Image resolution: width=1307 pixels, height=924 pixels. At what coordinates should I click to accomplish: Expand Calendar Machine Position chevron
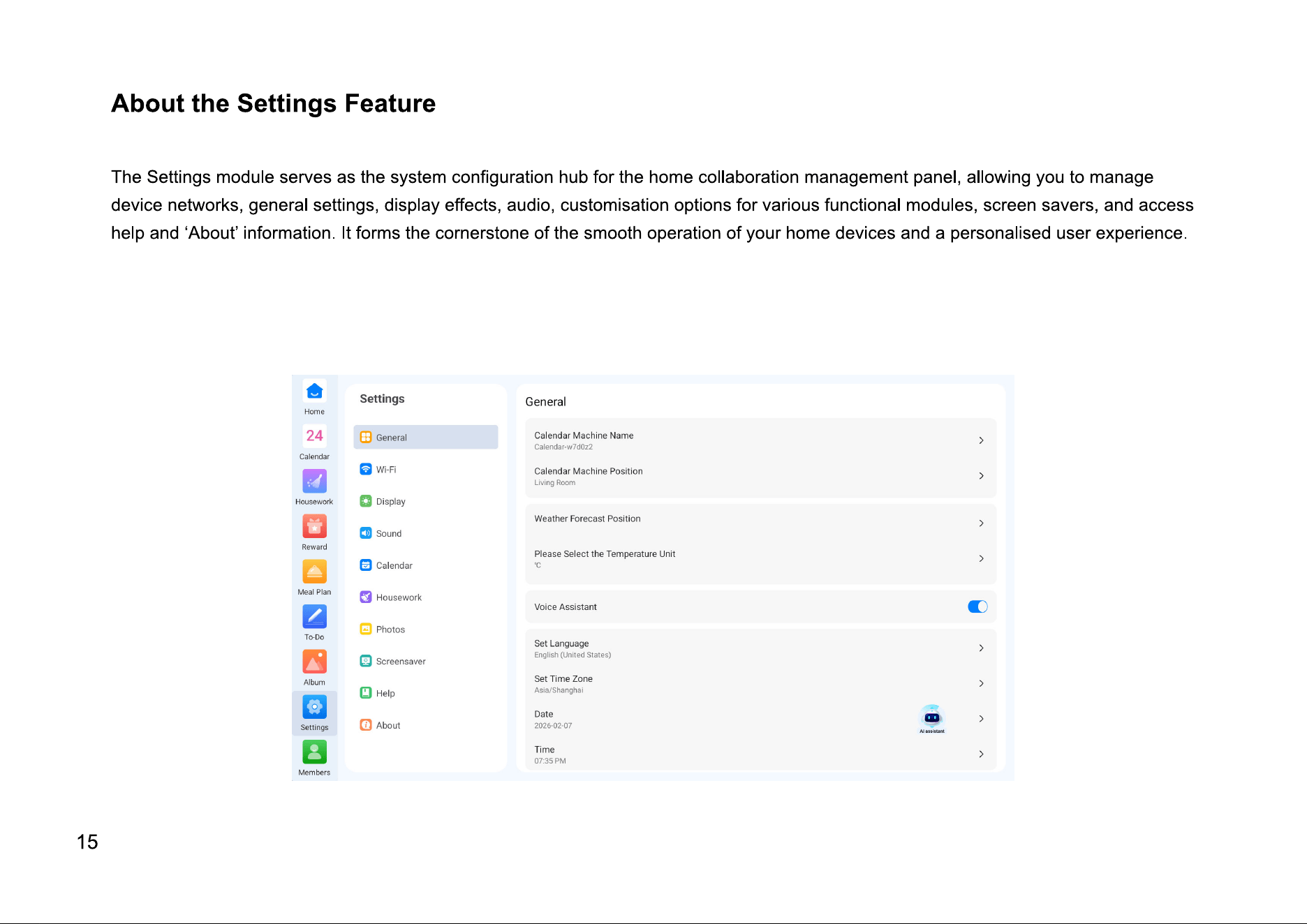point(981,476)
